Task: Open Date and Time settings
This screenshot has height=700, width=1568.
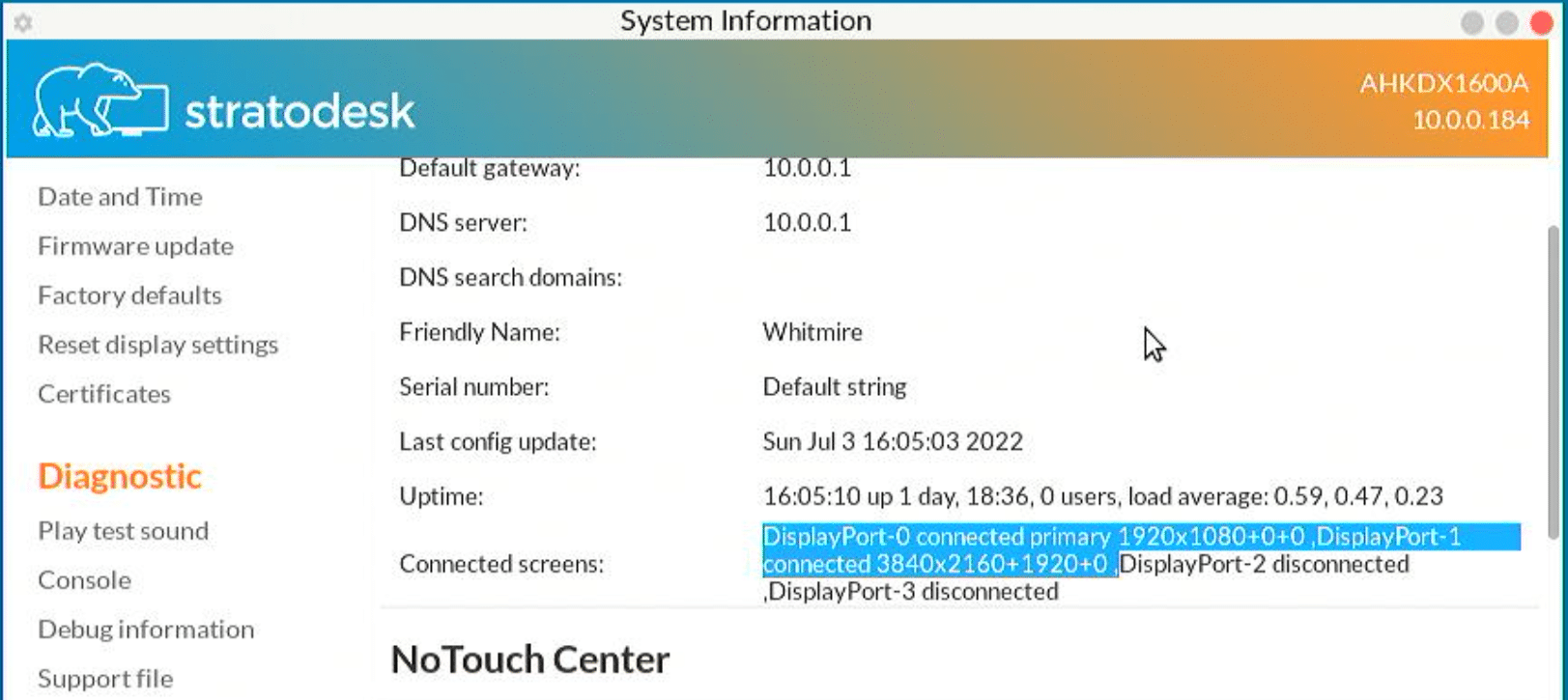Action: 120,197
